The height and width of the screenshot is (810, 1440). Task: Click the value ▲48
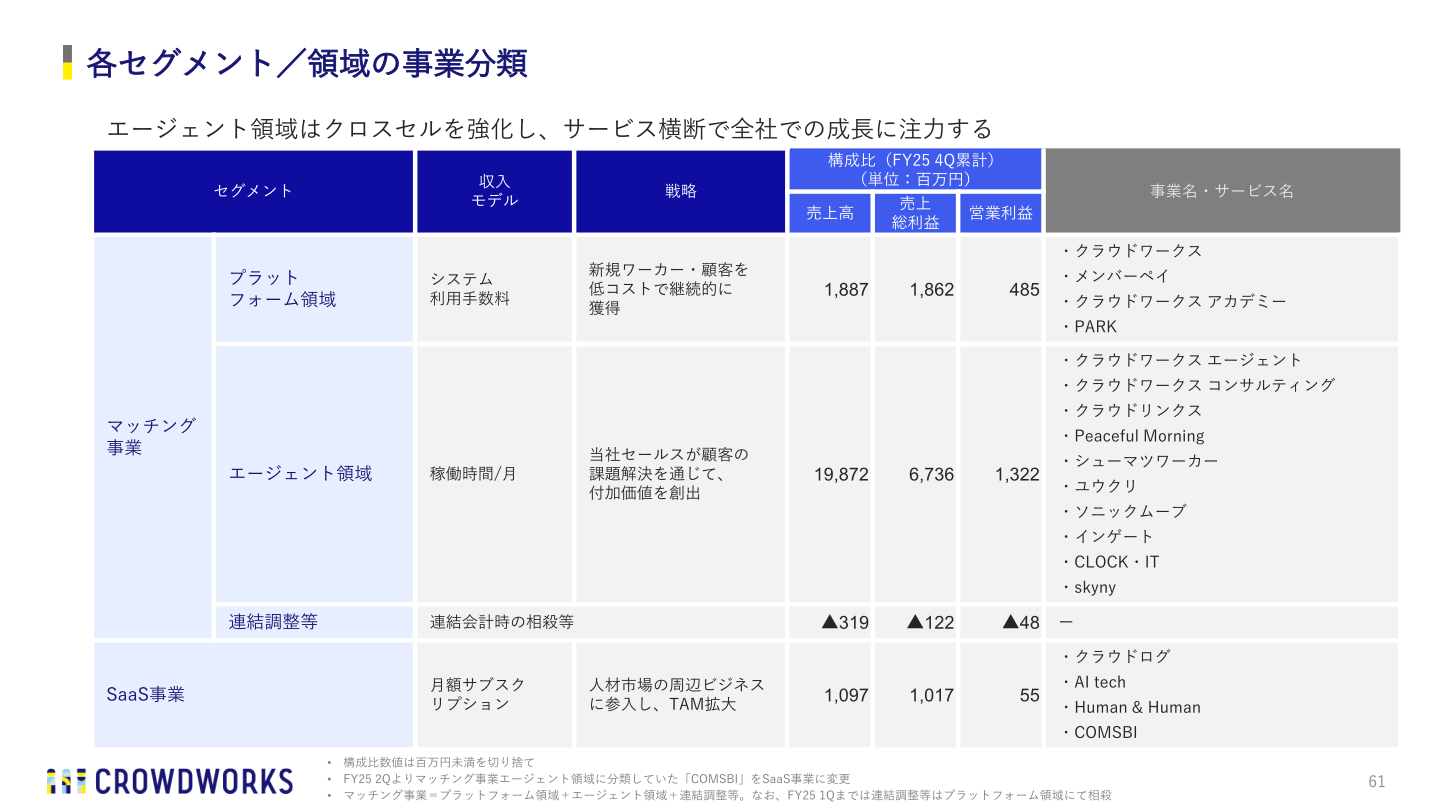coord(1021,622)
